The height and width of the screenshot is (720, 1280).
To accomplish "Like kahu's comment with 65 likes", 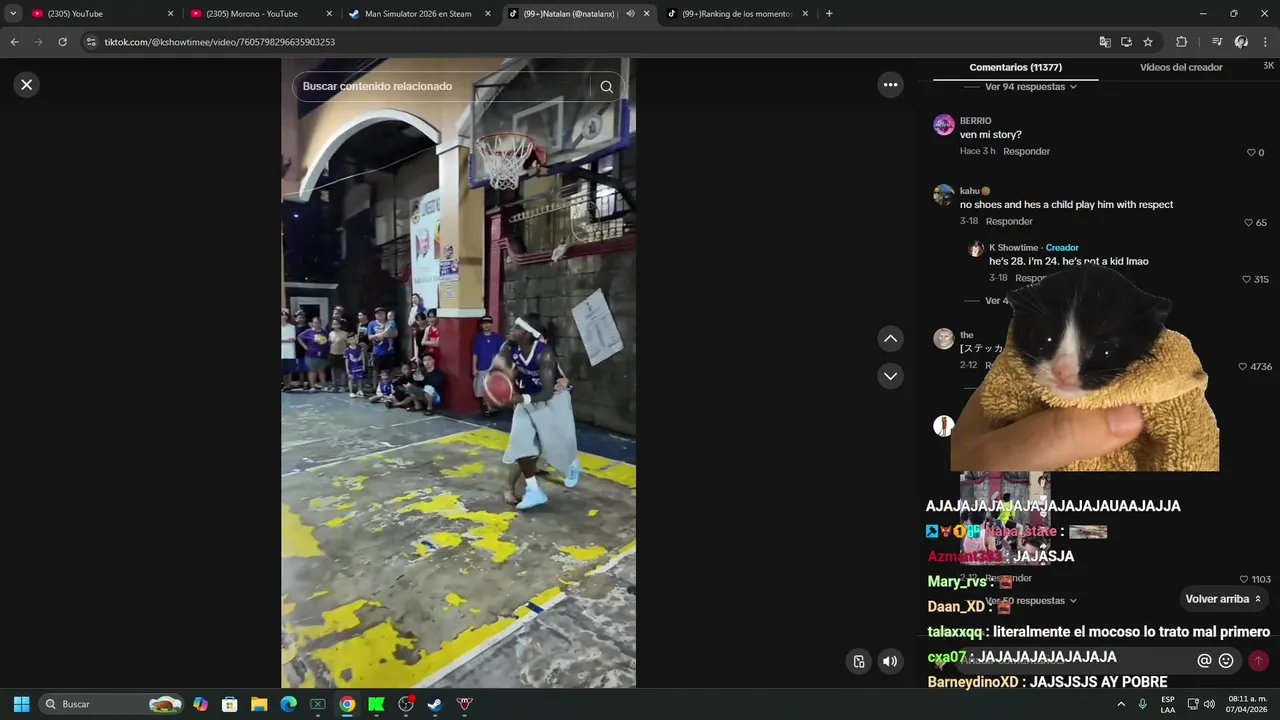I will [x=1248, y=223].
